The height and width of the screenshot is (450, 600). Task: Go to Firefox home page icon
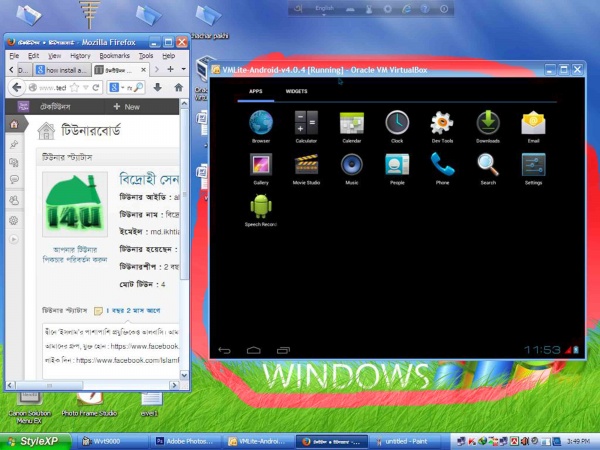click(x=178, y=88)
